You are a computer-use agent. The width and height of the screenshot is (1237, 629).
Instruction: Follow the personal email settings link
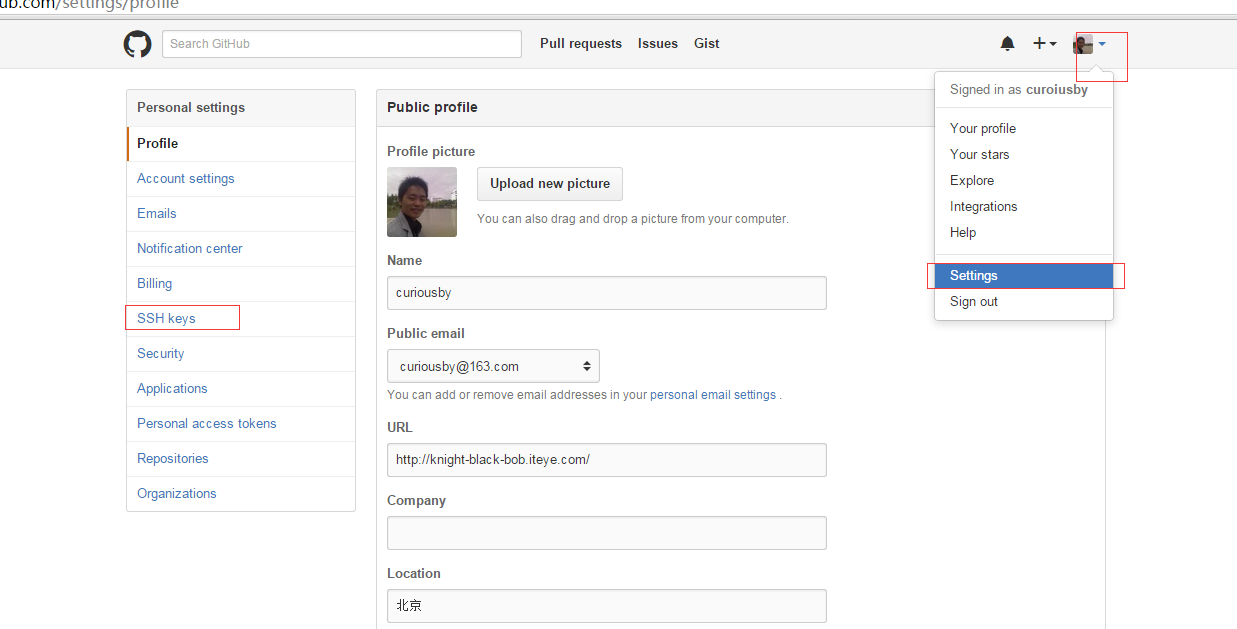[713, 395]
